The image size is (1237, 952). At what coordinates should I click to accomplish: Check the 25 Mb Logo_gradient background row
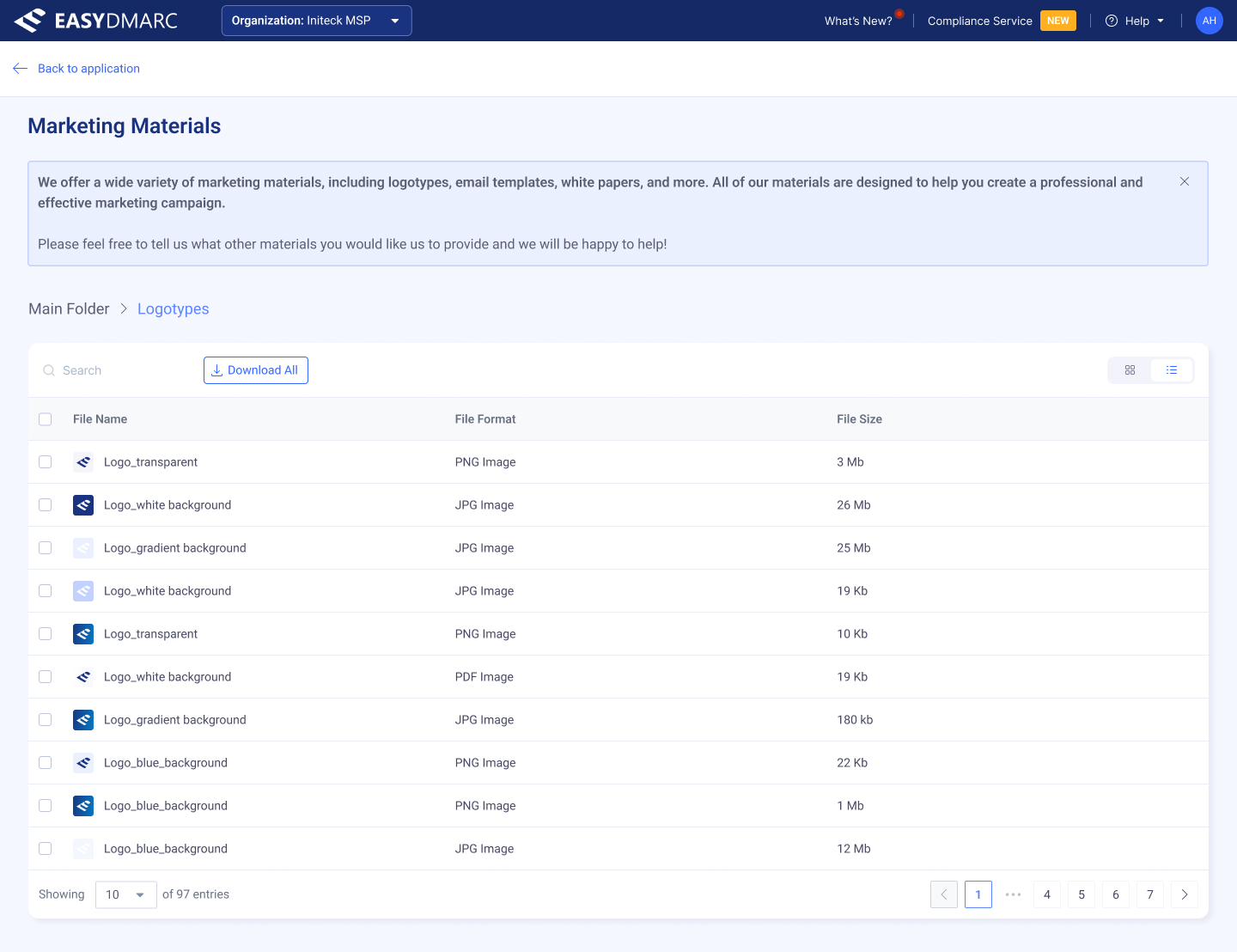pos(46,548)
